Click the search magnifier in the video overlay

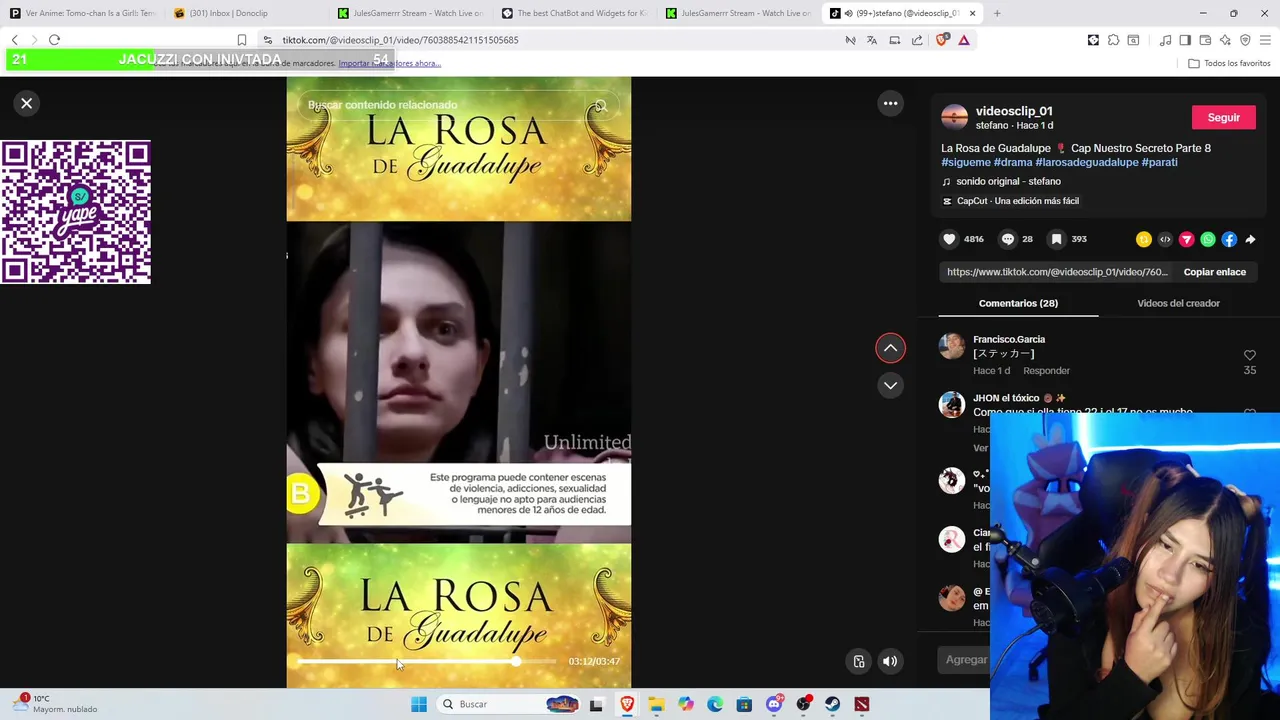click(x=600, y=105)
